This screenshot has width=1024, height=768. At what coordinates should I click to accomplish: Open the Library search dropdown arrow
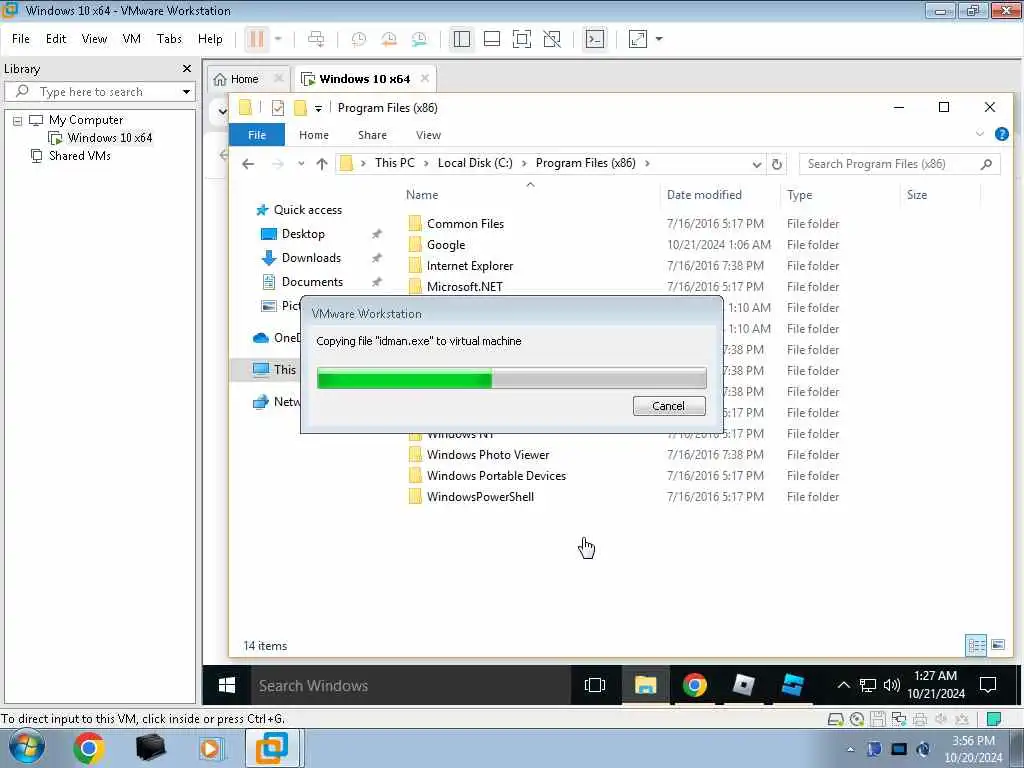tap(186, 92)
